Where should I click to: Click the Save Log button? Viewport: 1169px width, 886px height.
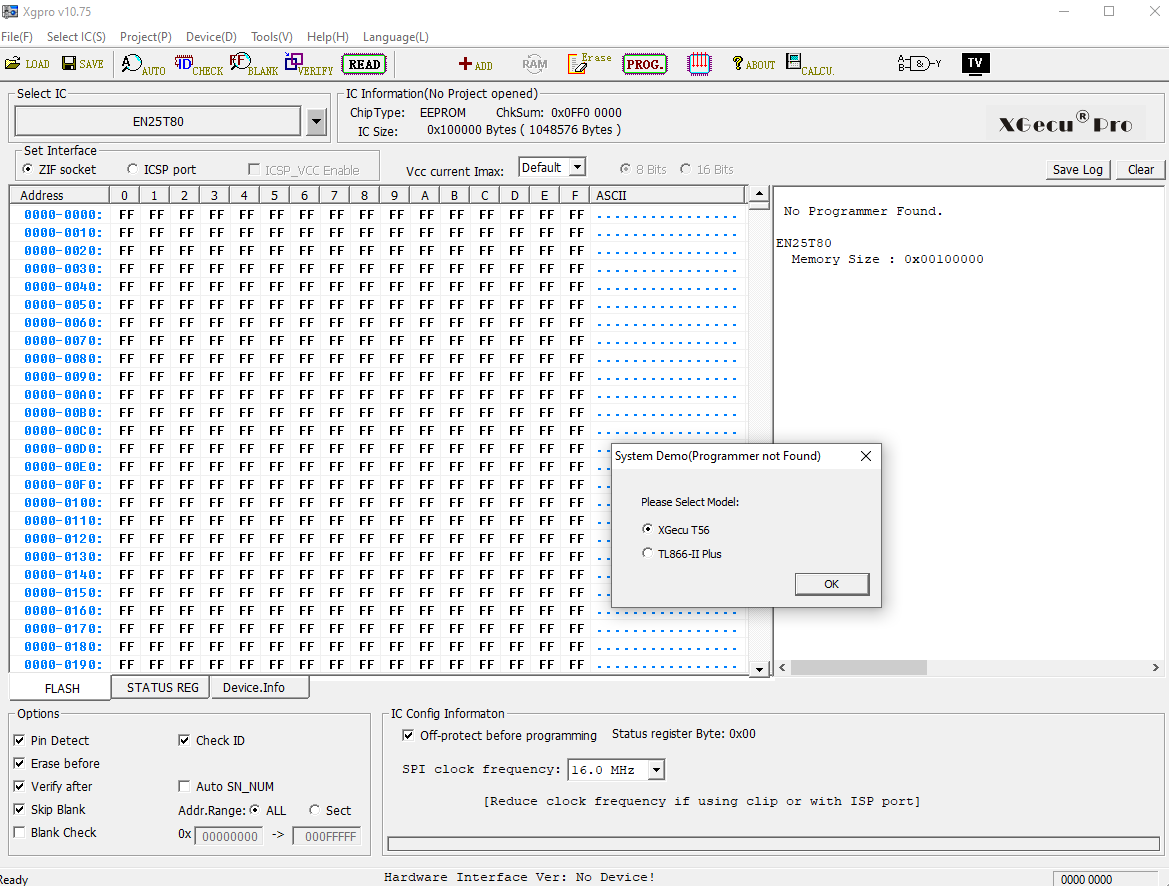click(1077, 169)
